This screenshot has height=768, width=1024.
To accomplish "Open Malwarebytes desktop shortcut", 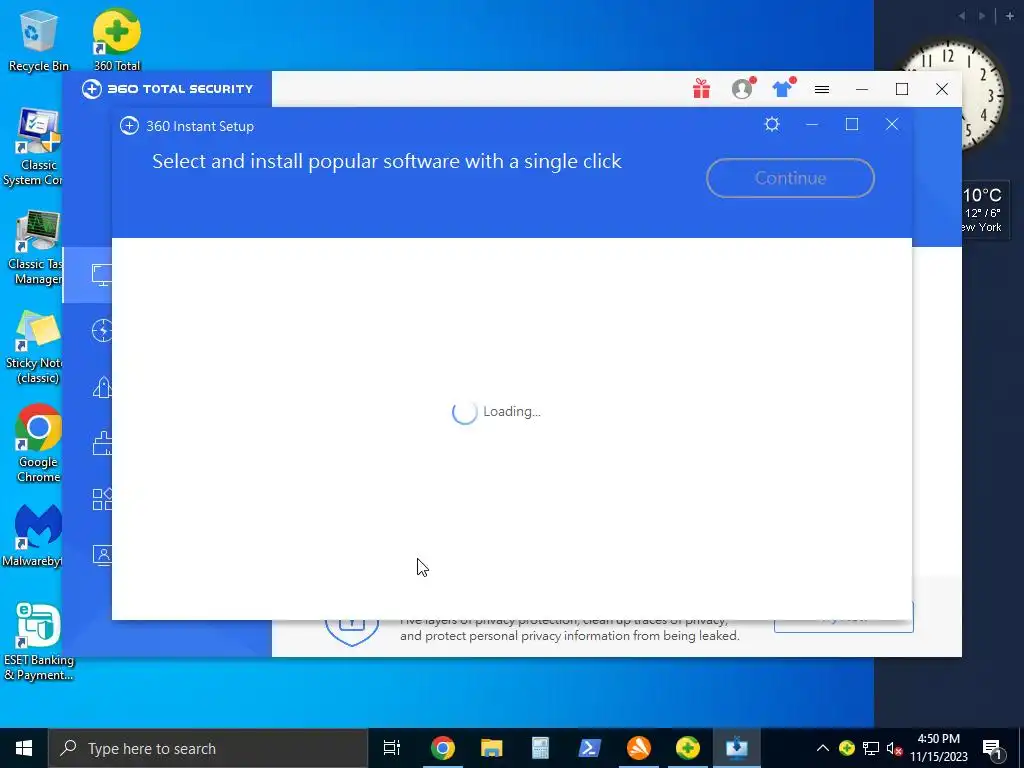I will (x=34, y=536).
